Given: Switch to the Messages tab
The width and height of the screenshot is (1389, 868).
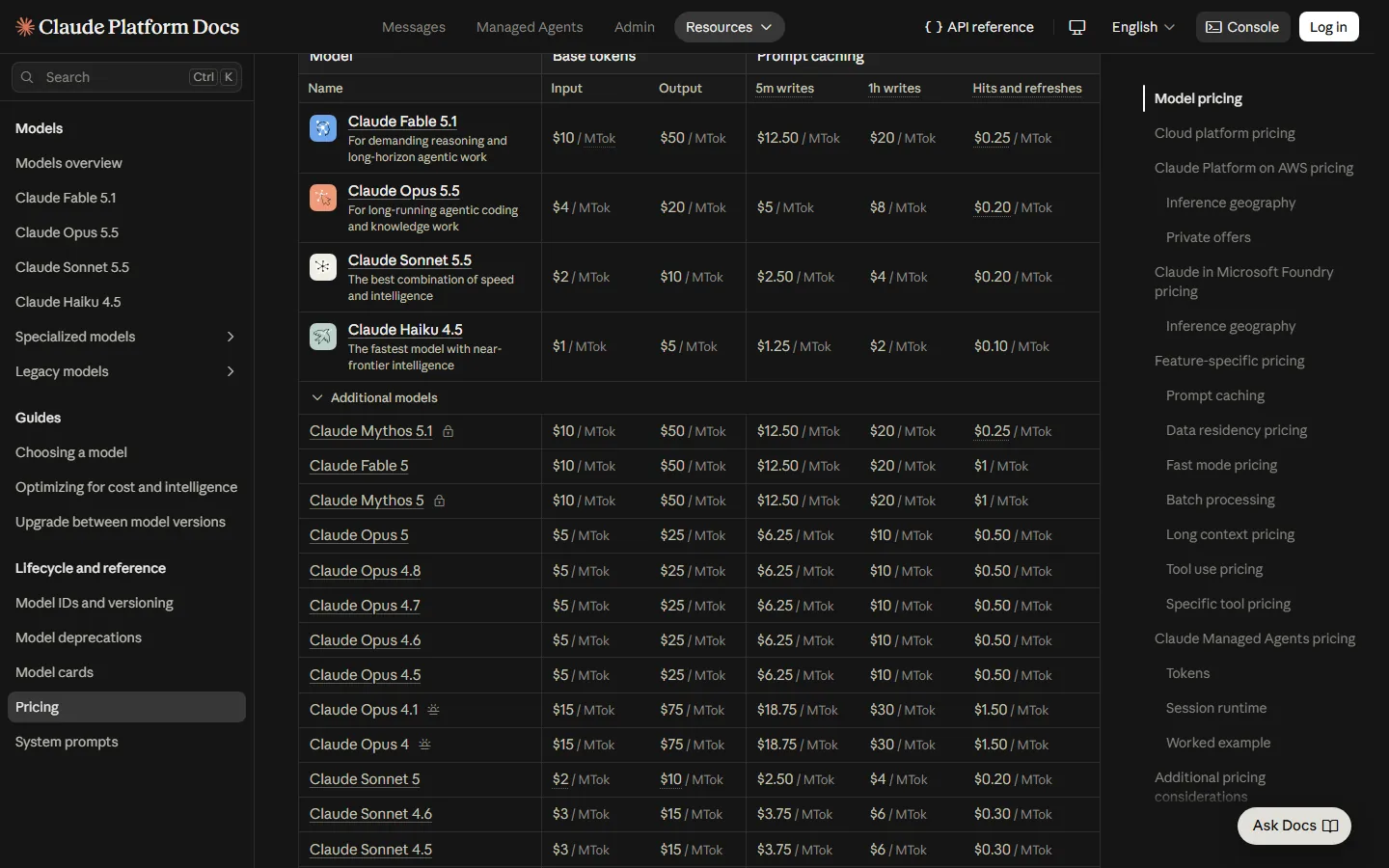Looking at the screenshot, I should [x=414, y=27].
